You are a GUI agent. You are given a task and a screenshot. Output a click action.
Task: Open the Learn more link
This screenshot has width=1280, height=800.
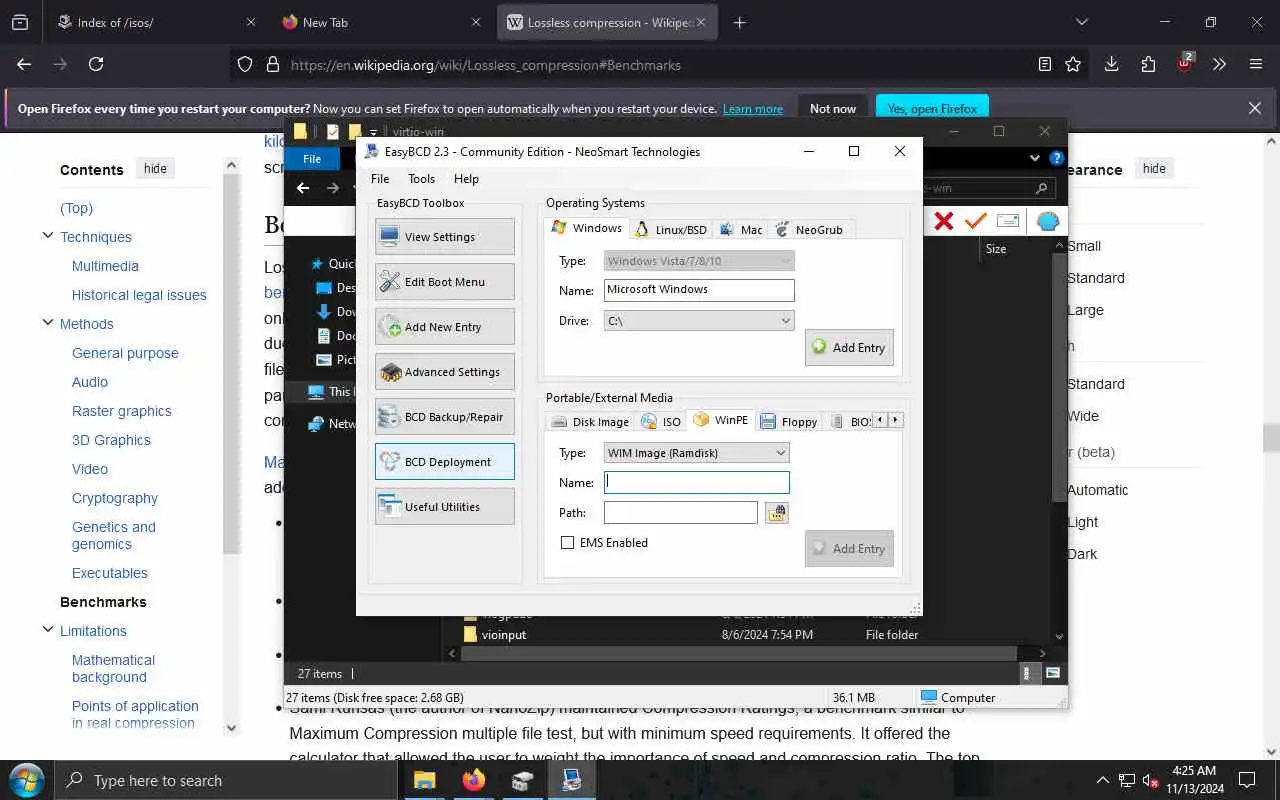753,109
